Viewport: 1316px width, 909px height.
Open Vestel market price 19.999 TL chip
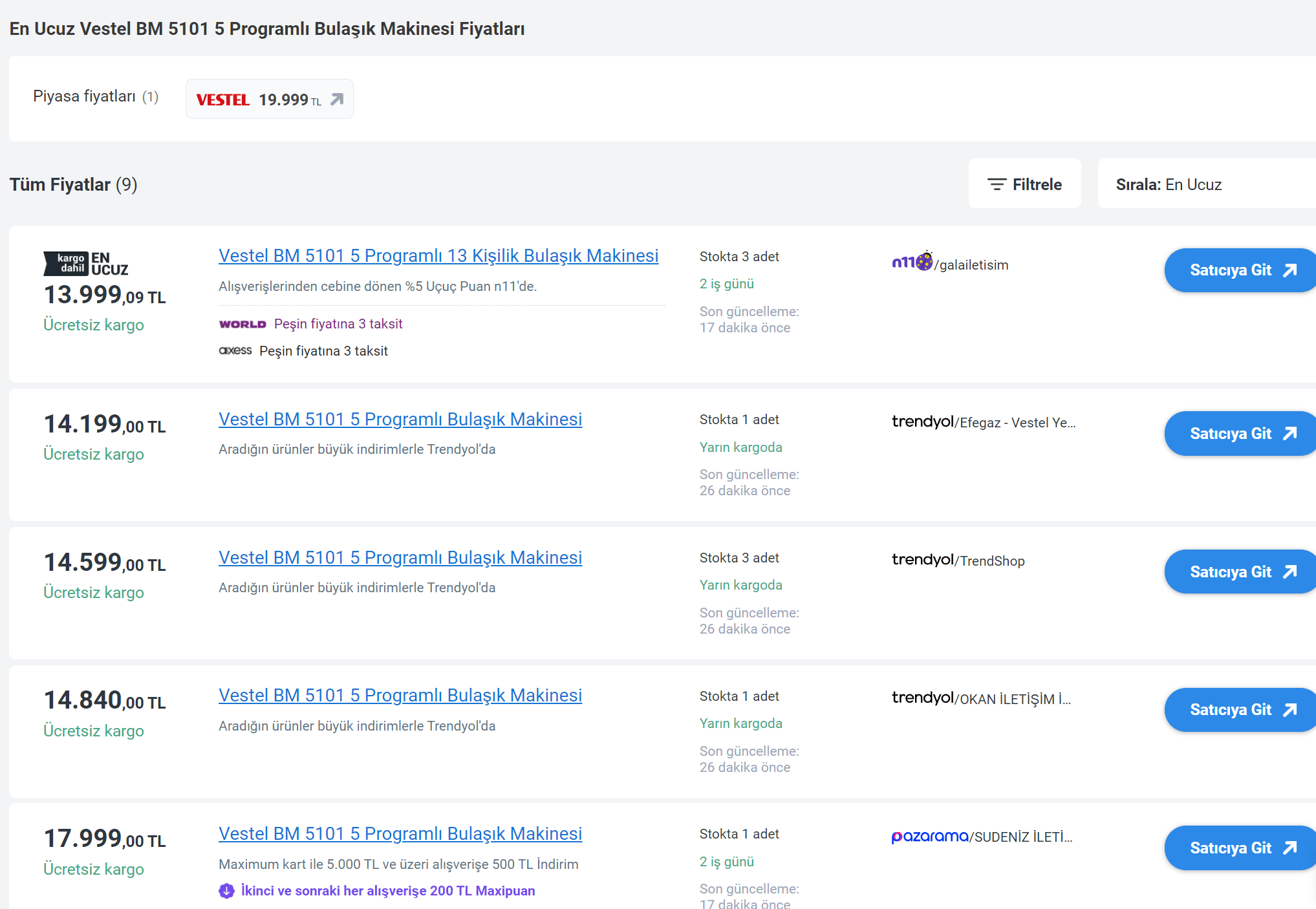[x=269, y=99]
